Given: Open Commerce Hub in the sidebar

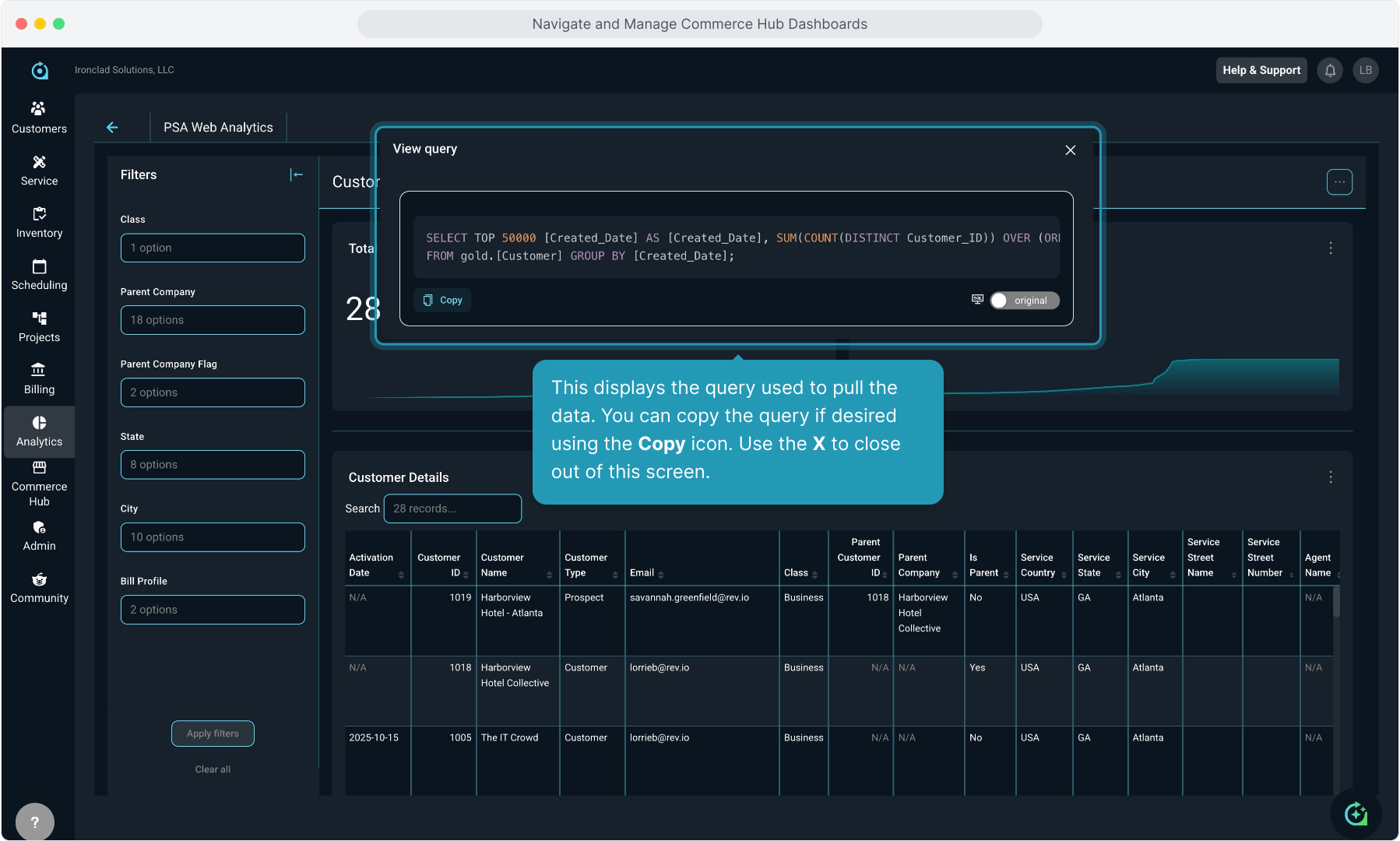Looking at the screenshot, I should click(x=39, y=484).
